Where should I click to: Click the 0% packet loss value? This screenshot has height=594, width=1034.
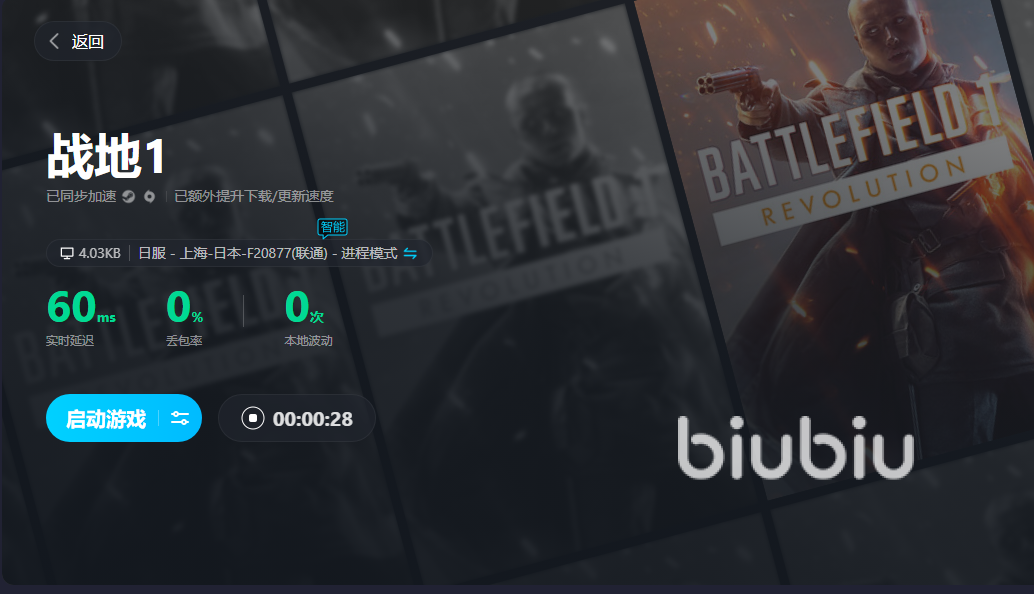coord(184,307)
